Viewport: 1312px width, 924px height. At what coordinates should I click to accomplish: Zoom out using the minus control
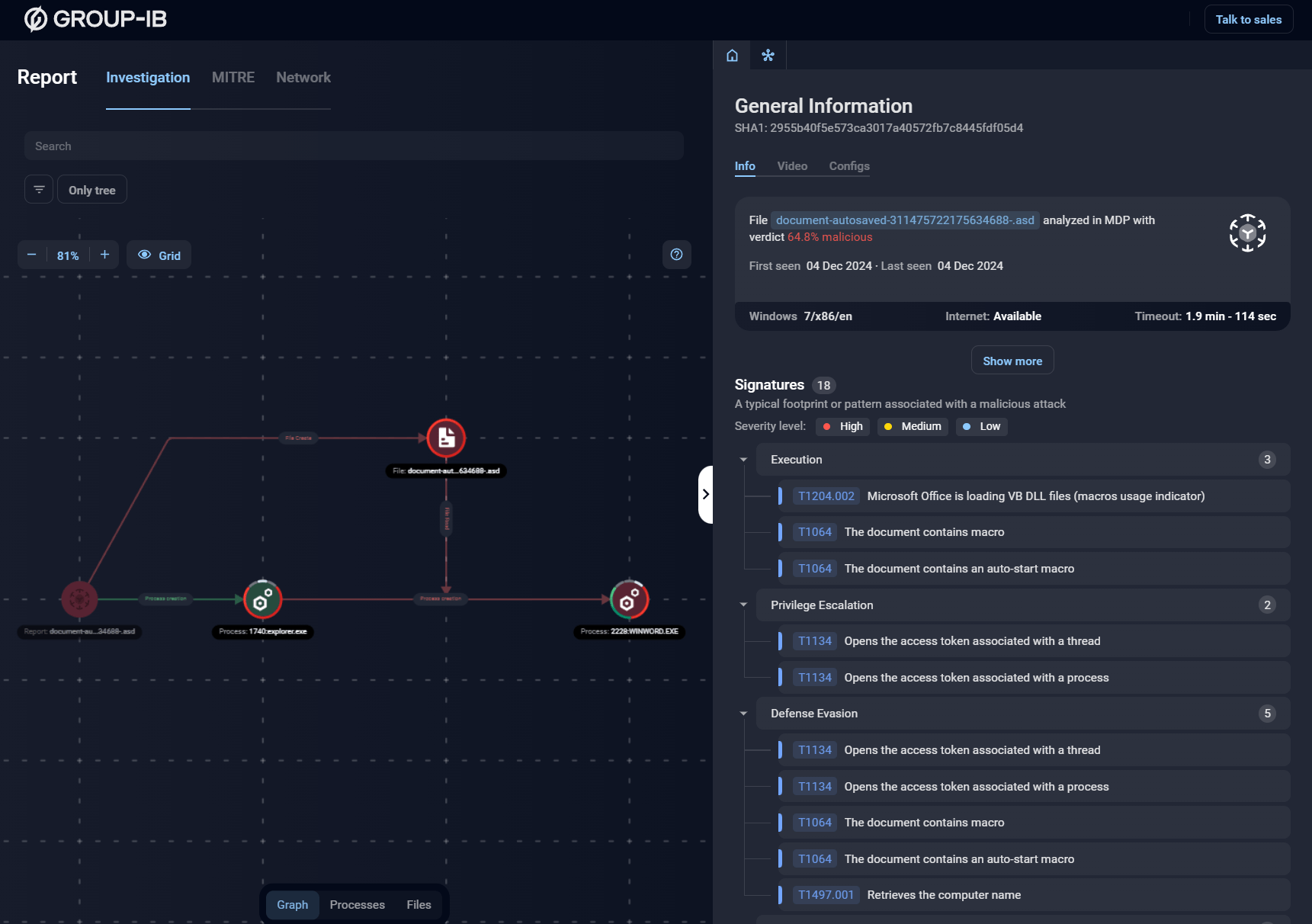[31, 255]
